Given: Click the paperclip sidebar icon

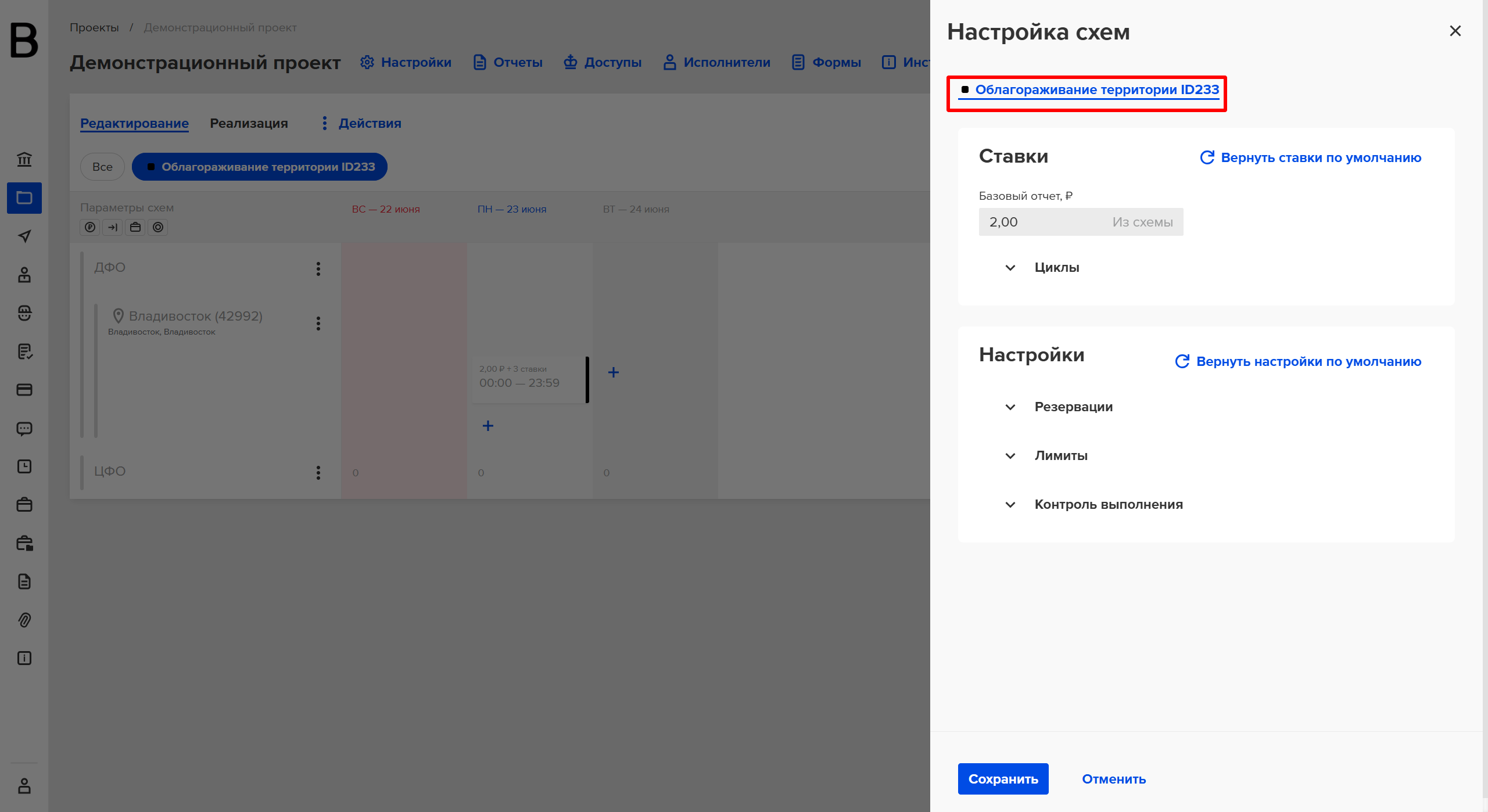Looking at the screenshot, I should pos(24,620).
